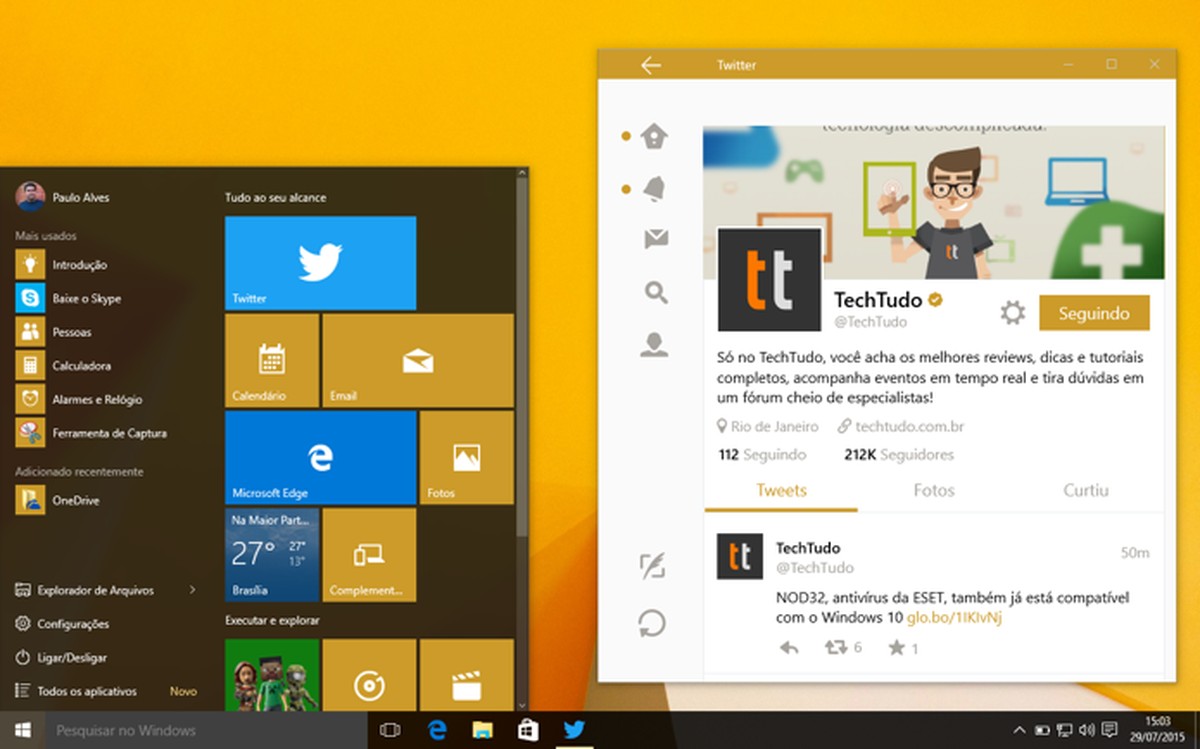
Task: Refresh the timeline with the circular arrow icon
Action: (x=653, y=622)
